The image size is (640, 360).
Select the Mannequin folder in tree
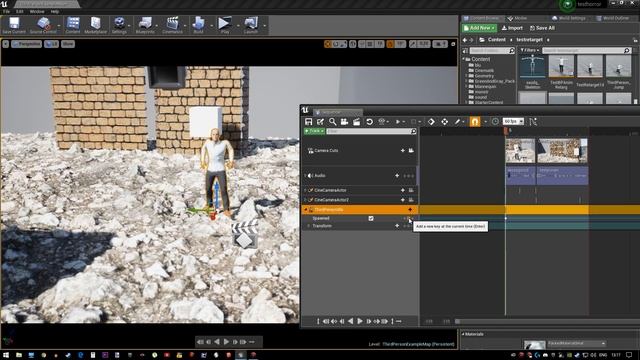pos(485,87)
